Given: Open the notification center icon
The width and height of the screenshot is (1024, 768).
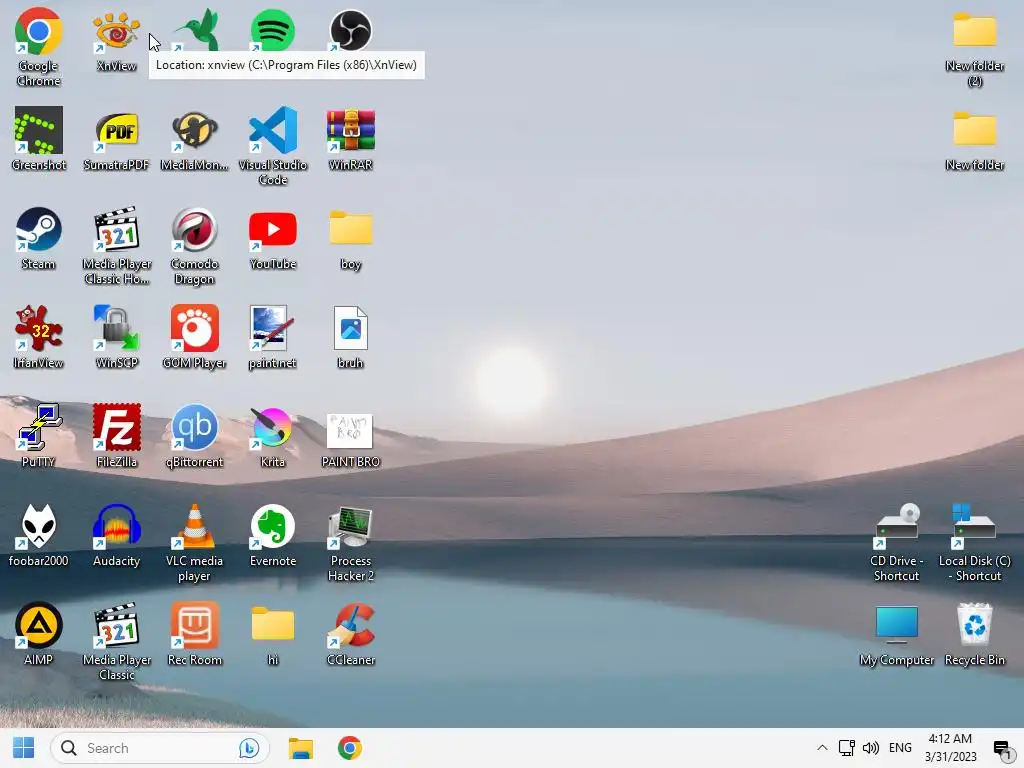Looking at the screenshot, I should click(x=1002, y=748).
